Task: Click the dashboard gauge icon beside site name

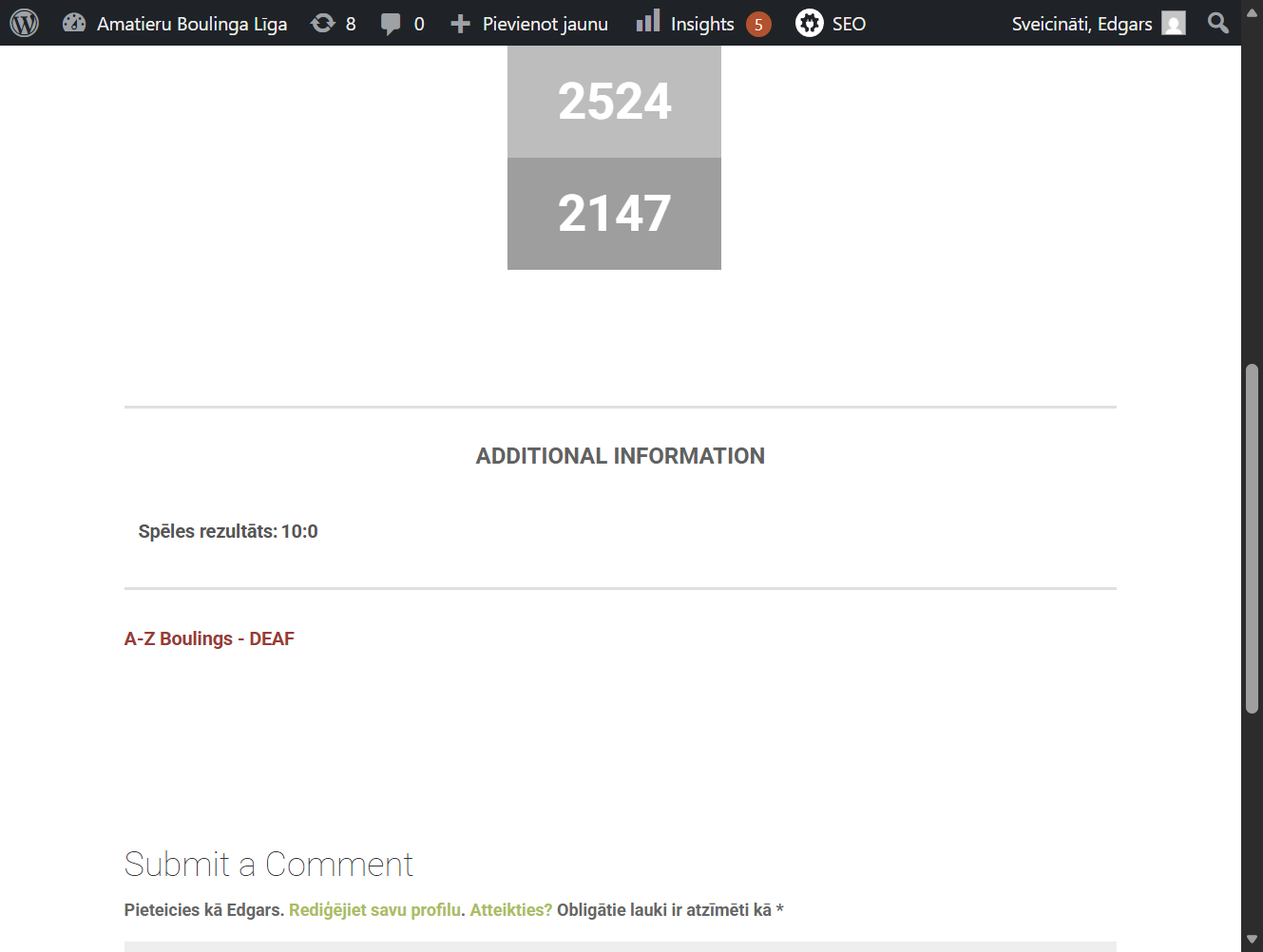Action: (74, 23)
